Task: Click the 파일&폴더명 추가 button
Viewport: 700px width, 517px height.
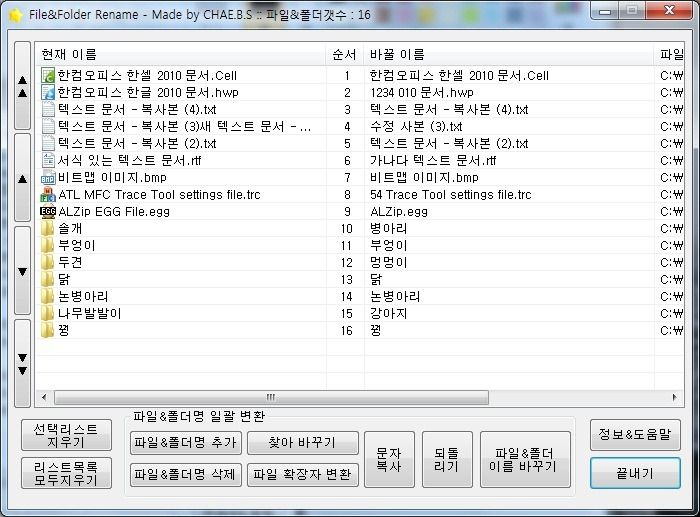Action: [x=186, y=442]
